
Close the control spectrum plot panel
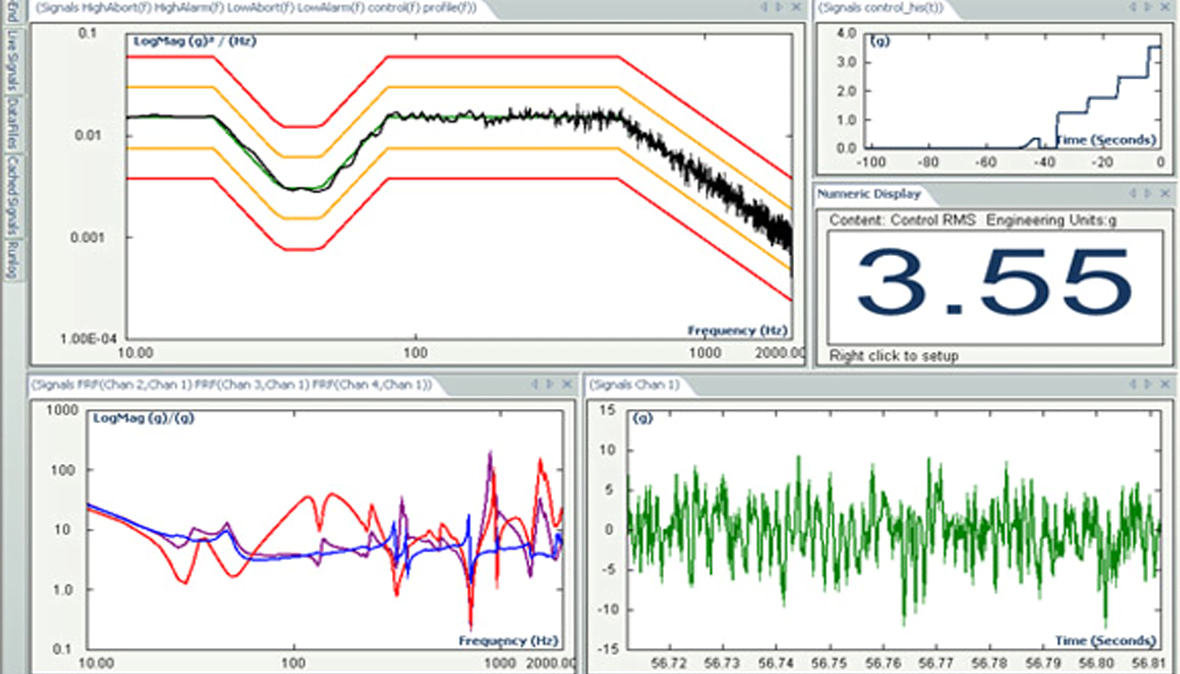click(796, 7)
